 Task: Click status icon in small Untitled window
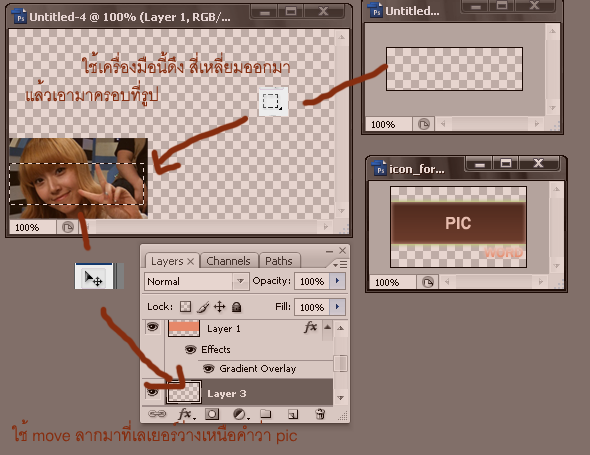click(x=424, y=124)
